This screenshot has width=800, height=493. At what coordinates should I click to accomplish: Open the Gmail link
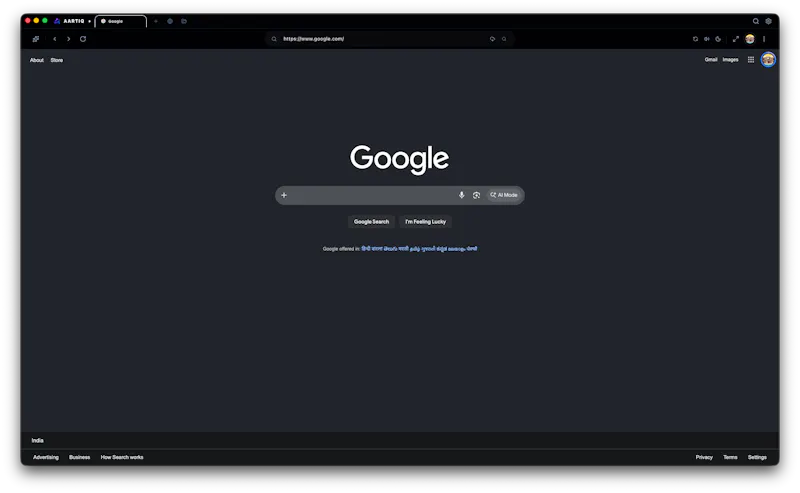pos(711,60)
